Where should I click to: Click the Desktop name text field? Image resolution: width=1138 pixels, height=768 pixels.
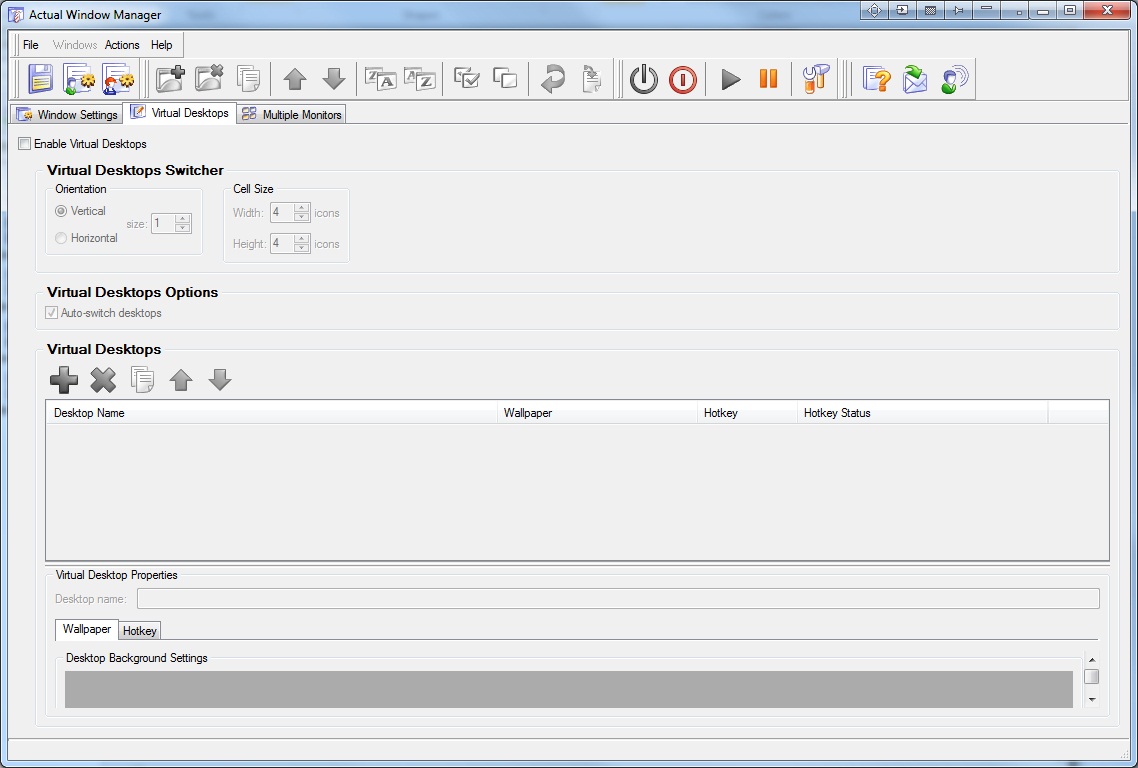pos(618,599)
